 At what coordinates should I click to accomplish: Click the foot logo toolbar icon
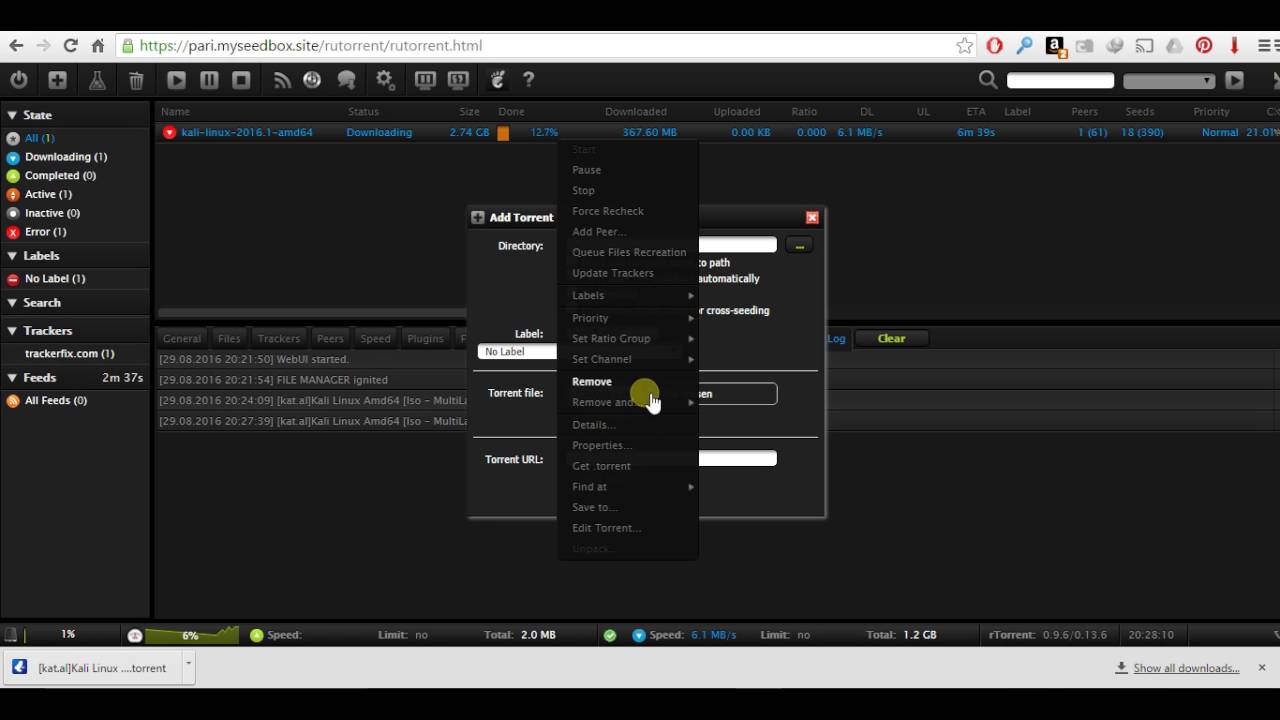pyautogui.click(x=497, y=80)
